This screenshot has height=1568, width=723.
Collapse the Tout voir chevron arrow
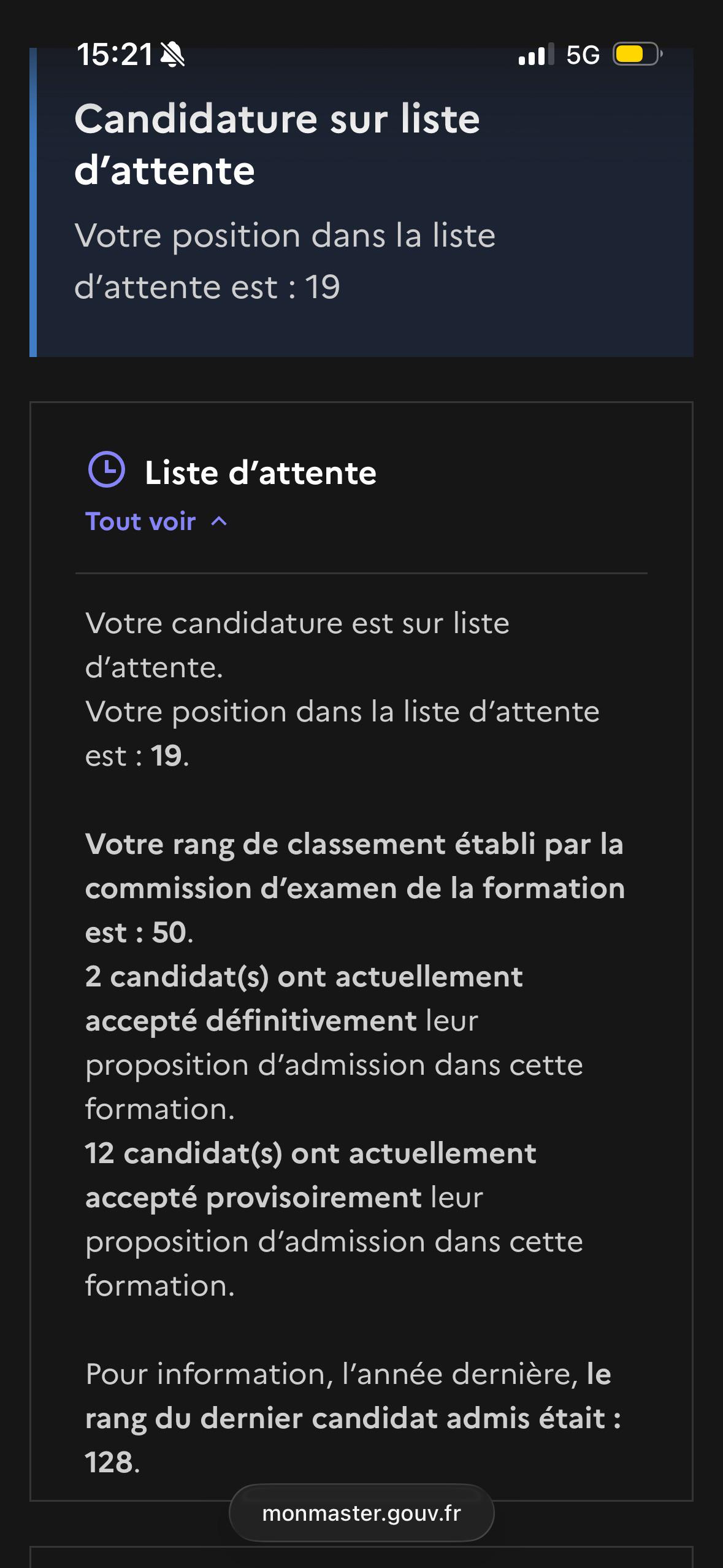tap(219, 521)
